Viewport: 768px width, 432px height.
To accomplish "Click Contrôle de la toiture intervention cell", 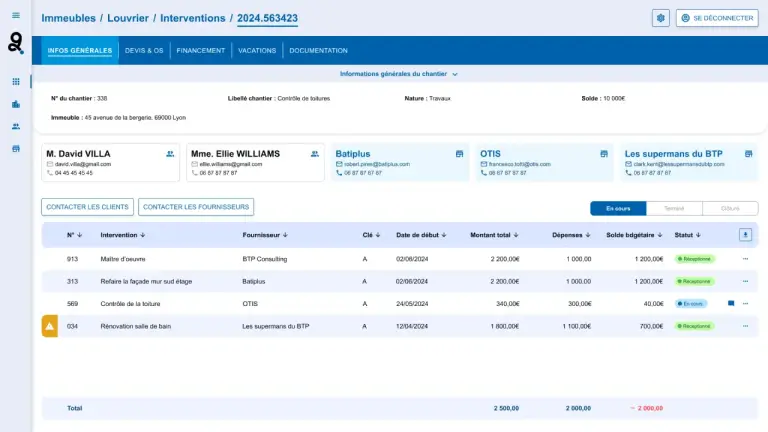I will coord(130,304).
